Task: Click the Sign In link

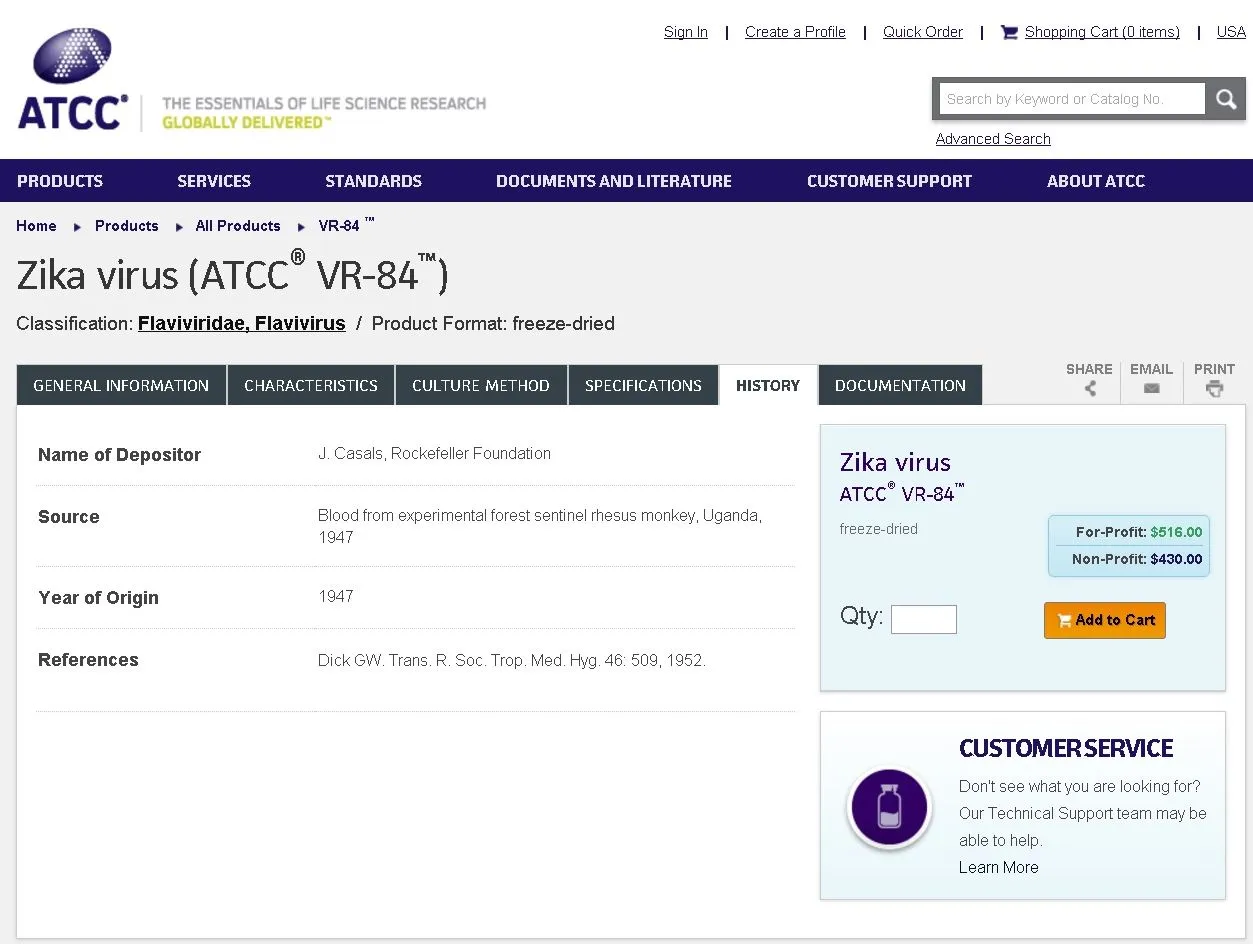Action: tap(685, 32)
